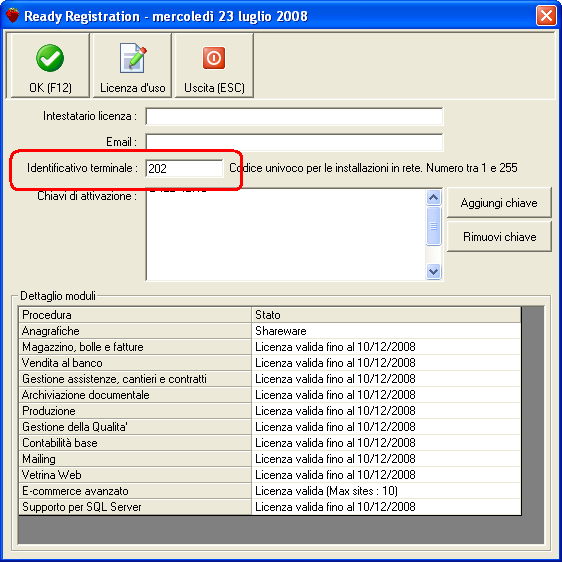Click the Rimuovi chiave button
This screenshot has width=562, height=562.
[x=499, y=237]
